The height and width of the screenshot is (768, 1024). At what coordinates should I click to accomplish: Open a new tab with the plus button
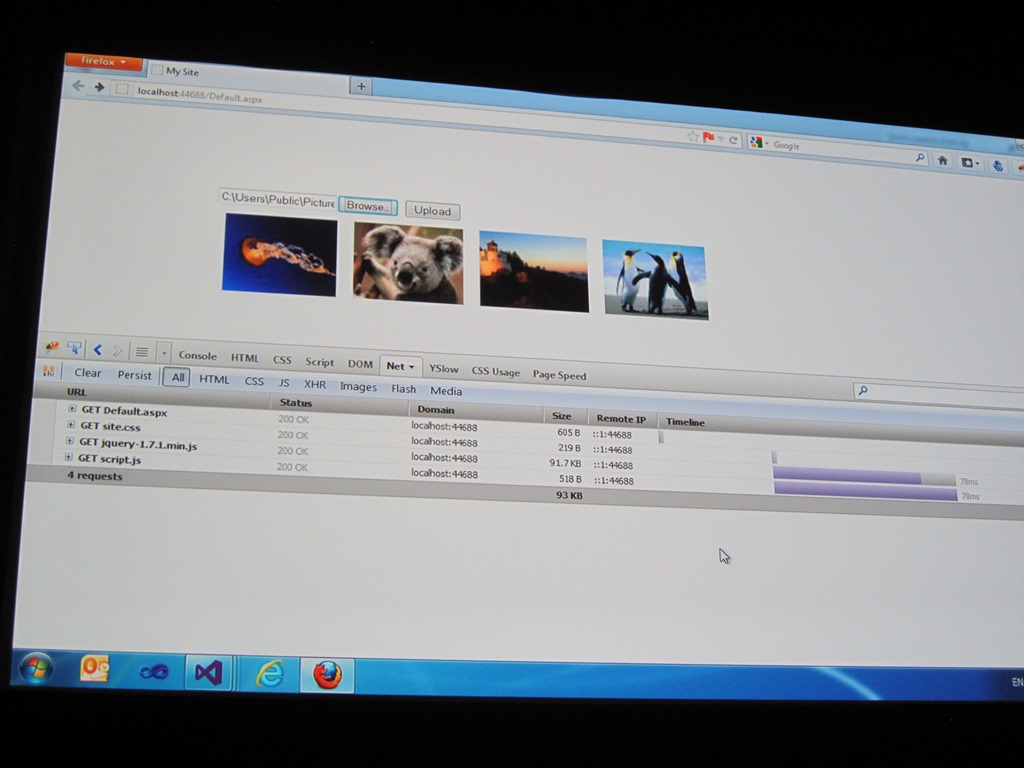click(x=361, y=86)
